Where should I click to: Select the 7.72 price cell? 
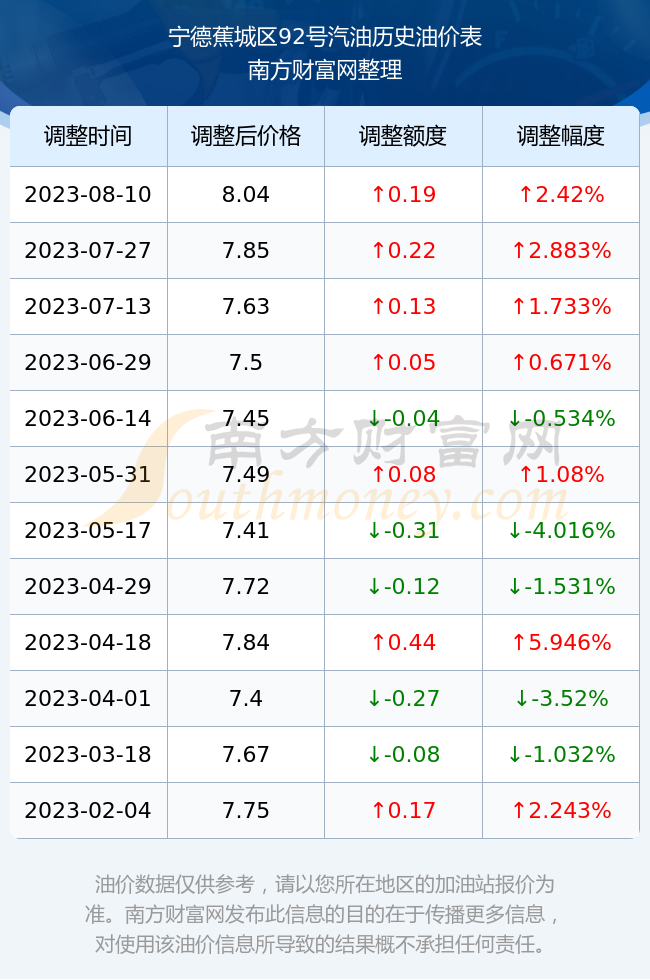click(246, 586)
